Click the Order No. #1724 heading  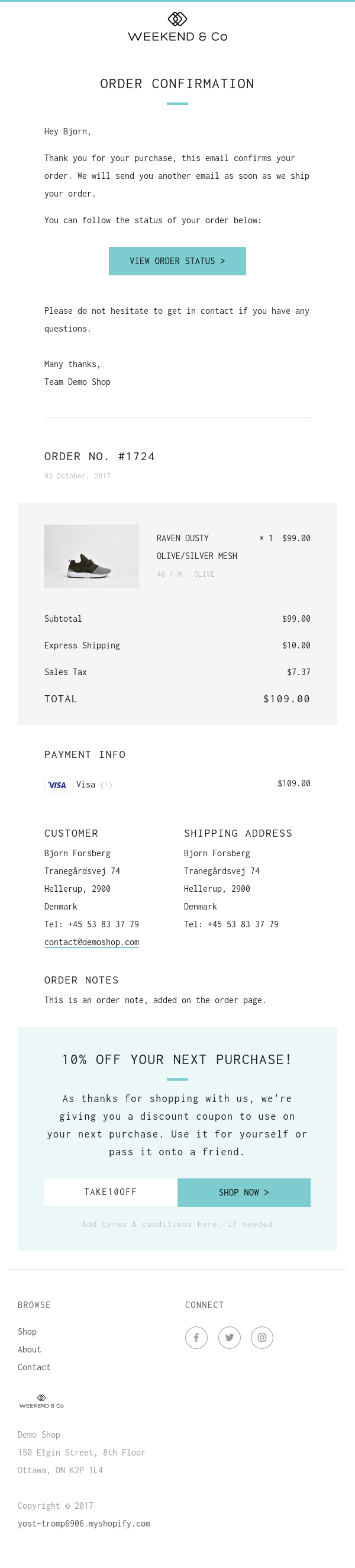pos(99,456)
